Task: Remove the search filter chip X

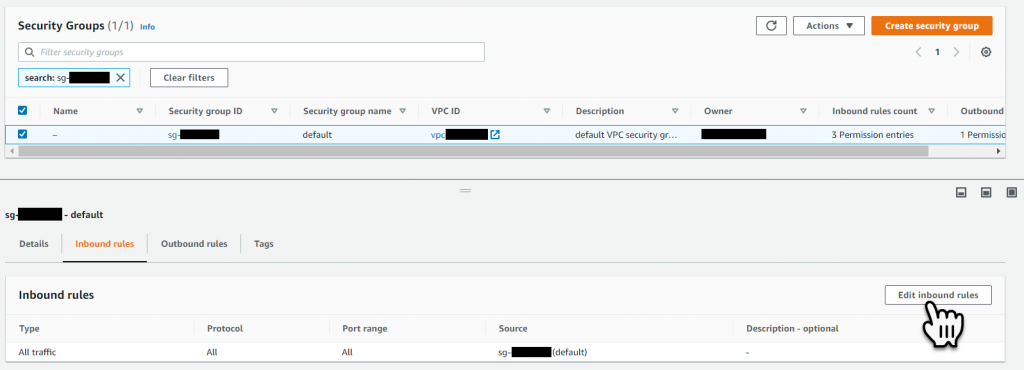Action: click(x=120, y=78)
